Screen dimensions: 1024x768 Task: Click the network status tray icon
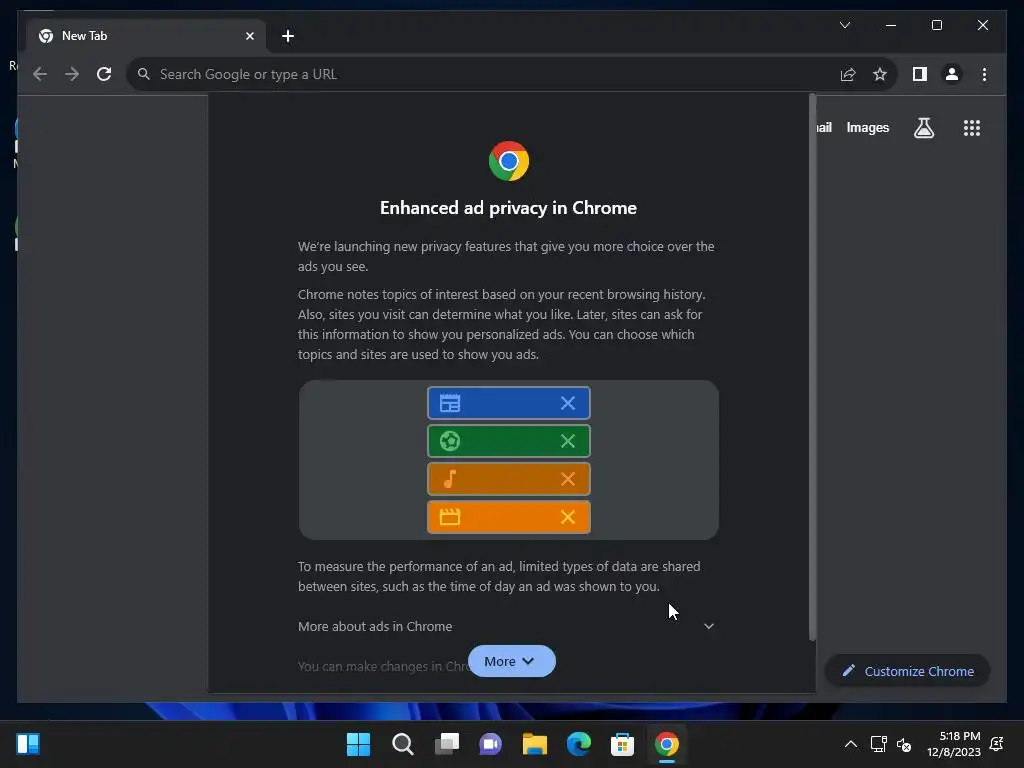(x=878, y=744)
